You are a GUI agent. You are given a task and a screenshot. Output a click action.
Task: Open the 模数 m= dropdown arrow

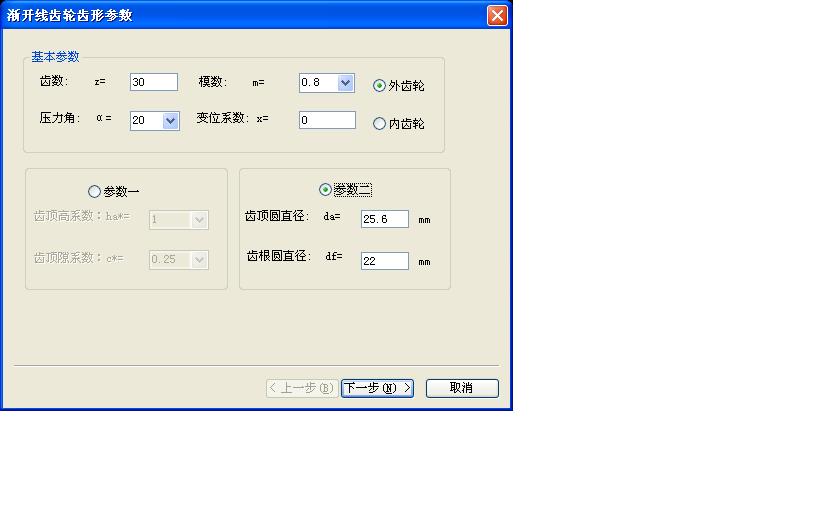346,82
